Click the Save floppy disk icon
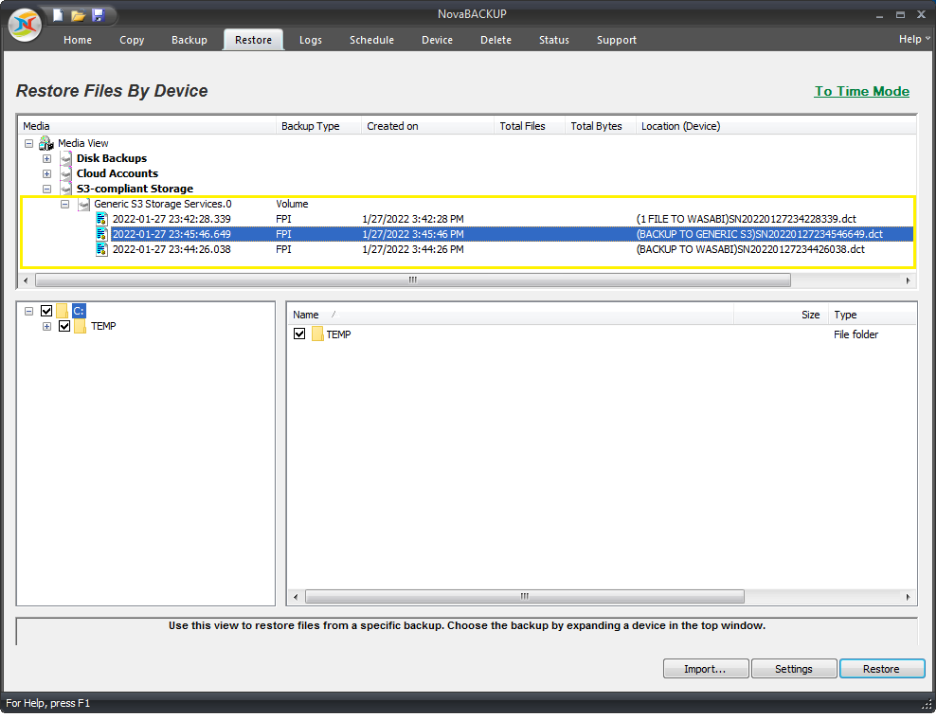Screen dimensions: 936x714 pos(98,15)
